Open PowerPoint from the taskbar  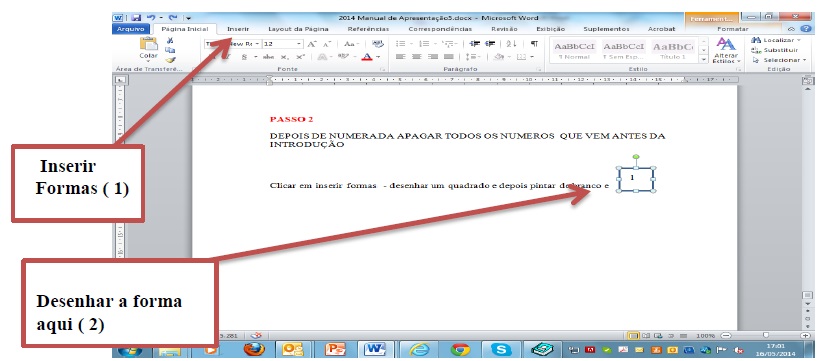(x=336, y=350)
